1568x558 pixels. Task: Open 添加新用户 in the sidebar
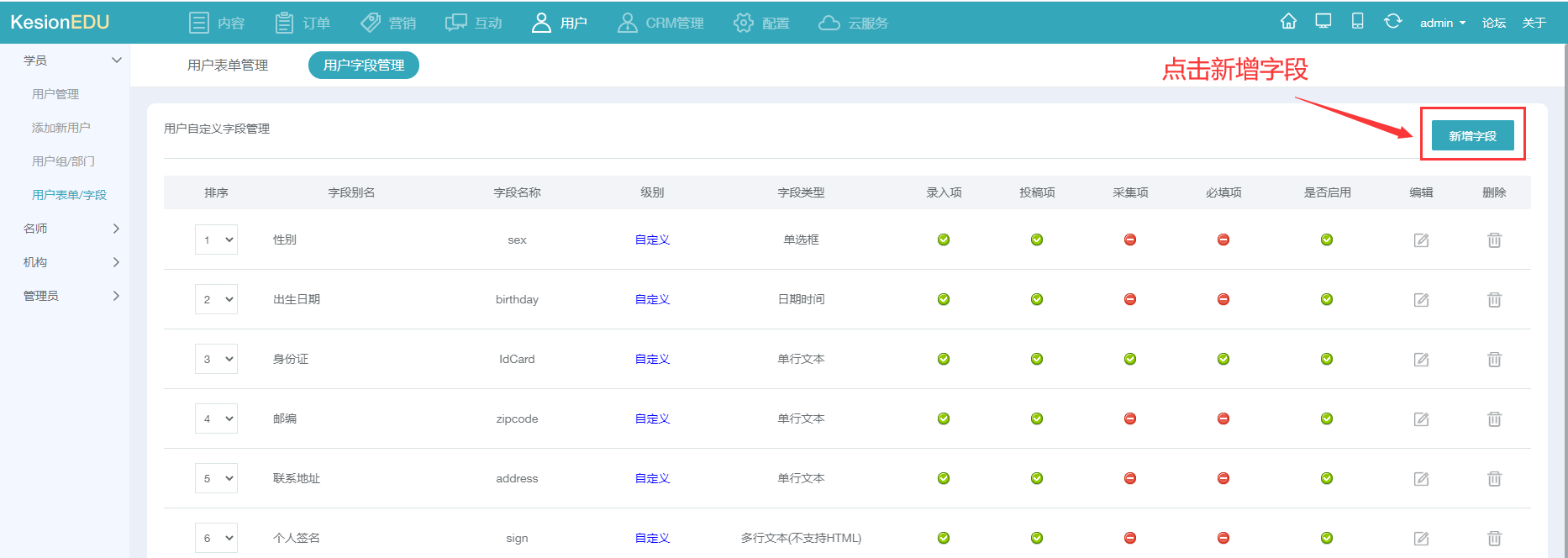[x=61, y=128]
